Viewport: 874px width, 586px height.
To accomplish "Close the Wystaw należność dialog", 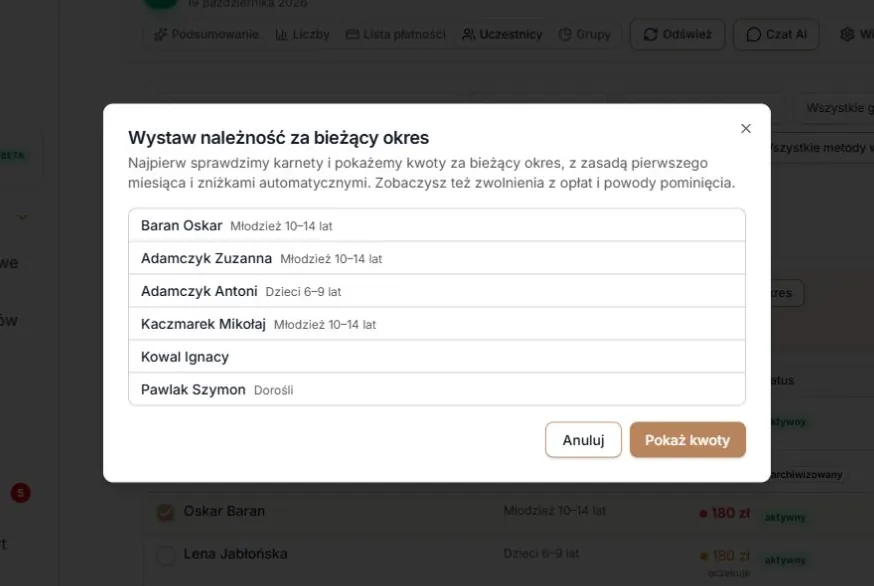I will tap(746, 128).
